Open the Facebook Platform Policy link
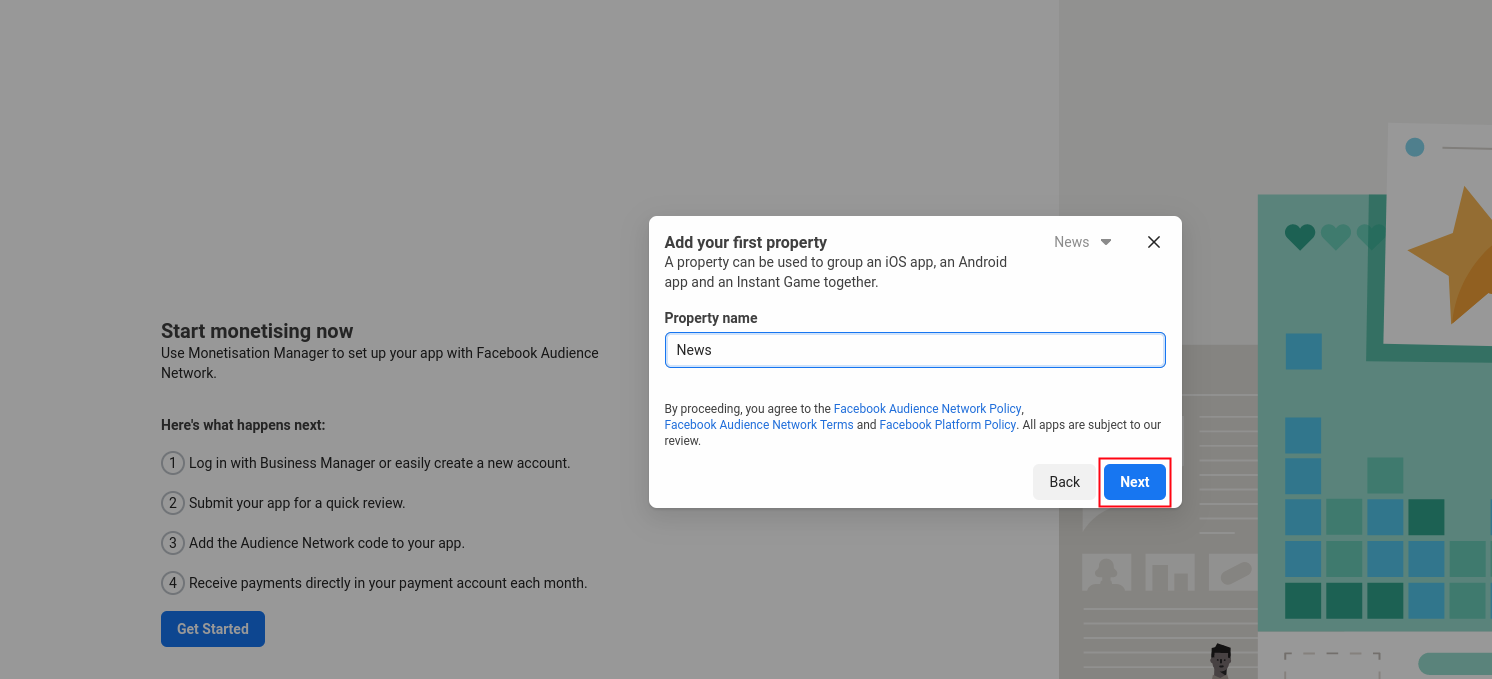Viewport: 1492px width, 679px height. click(x=947, y=425)
